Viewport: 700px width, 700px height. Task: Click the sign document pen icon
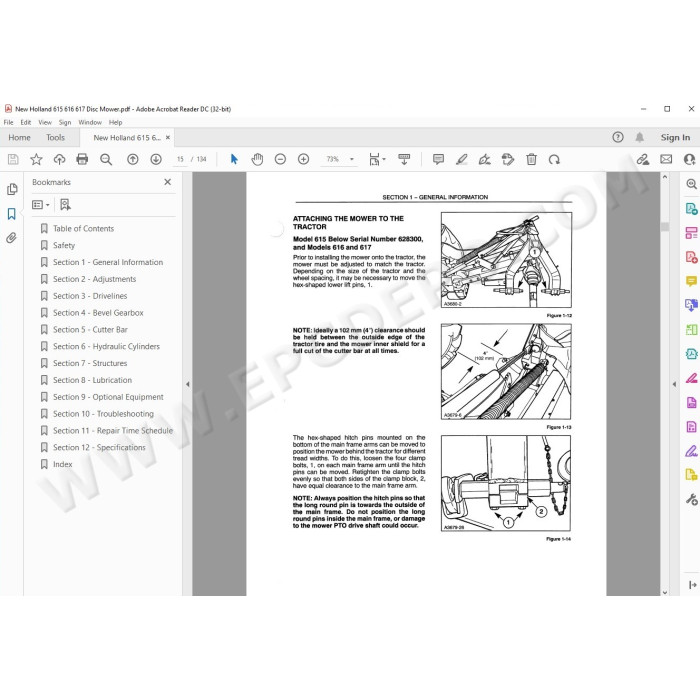pyautogui.click(x=484, y=159)
